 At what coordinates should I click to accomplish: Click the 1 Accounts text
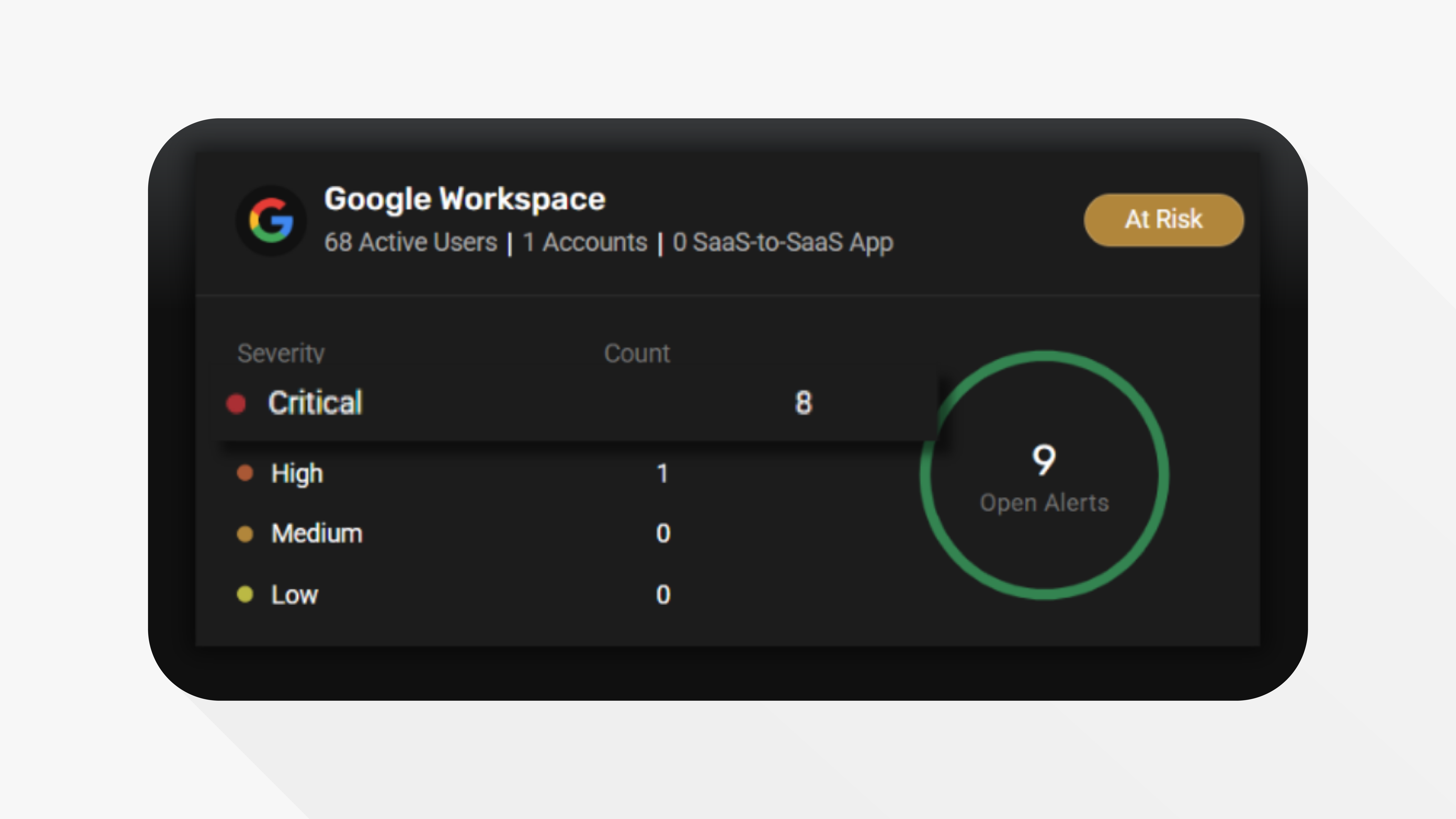(585, 242)
